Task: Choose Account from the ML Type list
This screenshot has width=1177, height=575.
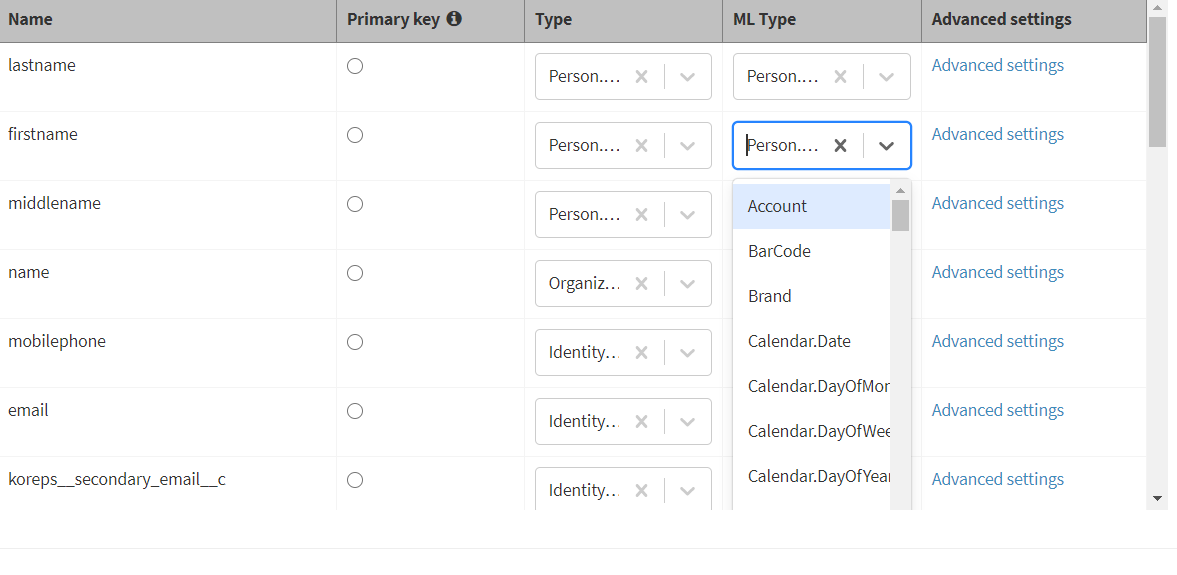Action: (777, 206)
